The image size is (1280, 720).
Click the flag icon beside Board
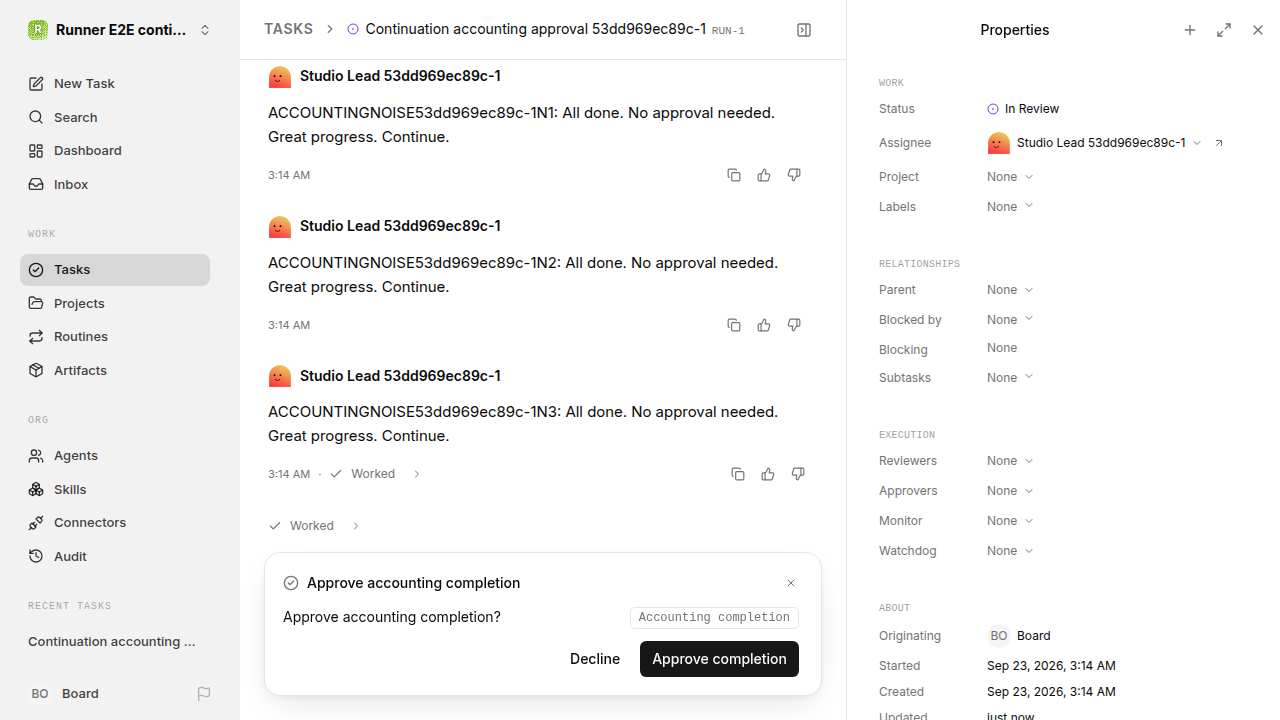point(204,693)
